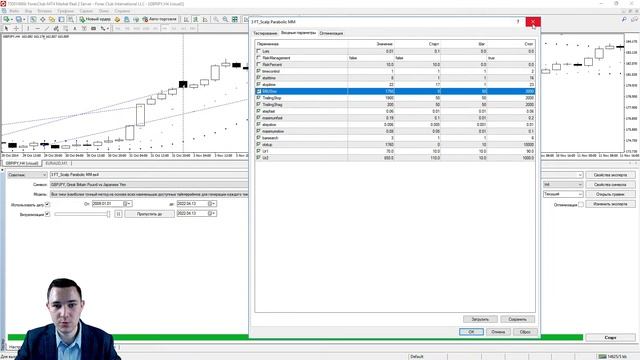
Task: Click the candlestick chart type icon
Action: tap(196, 19)
